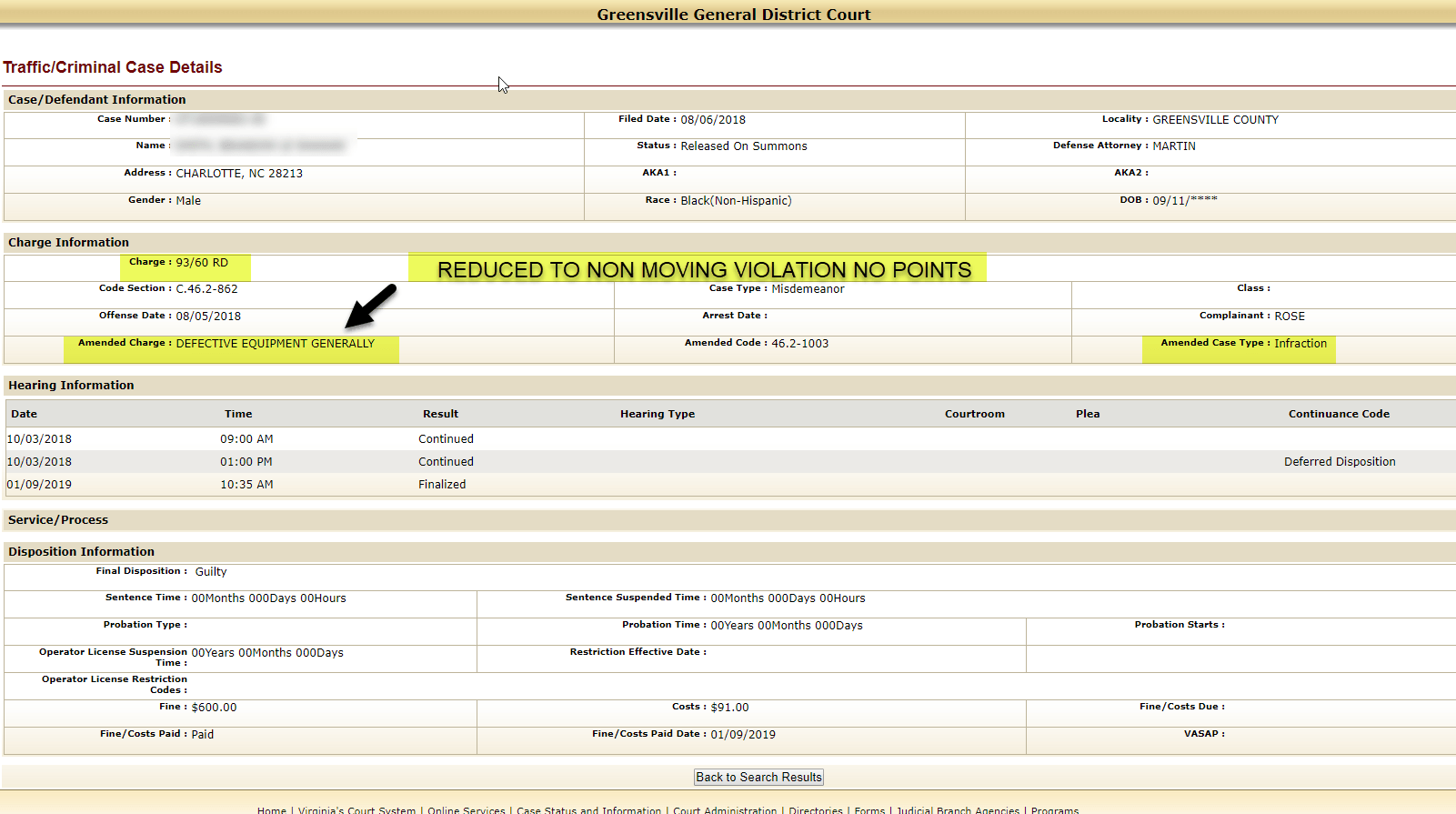Click the Greensville General District Court title
1456x814 pixels.
coord(733,15)
